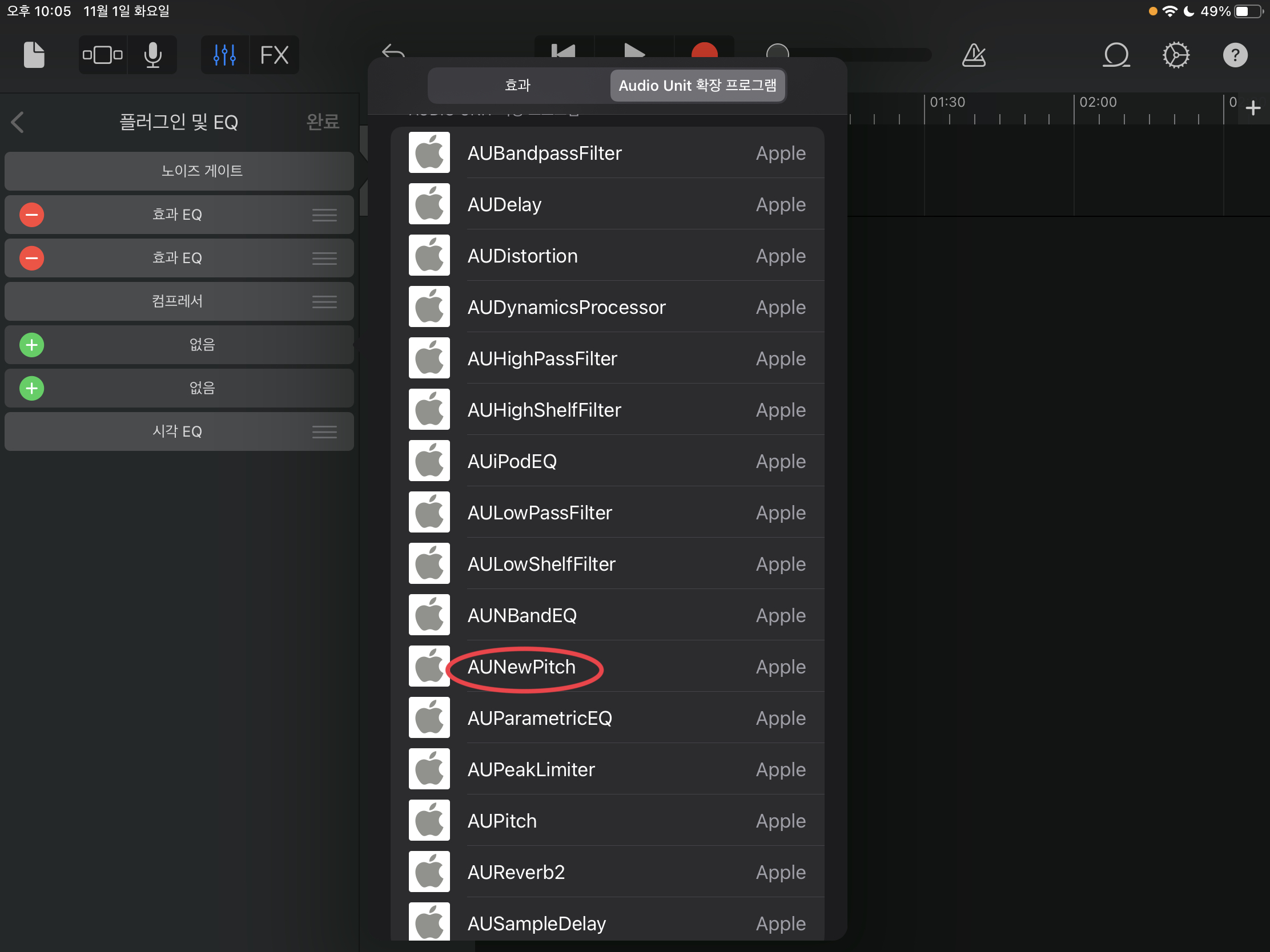1270x952 pixels.
Task: Choose AUBandpassFilter from list
Action: 608,153
